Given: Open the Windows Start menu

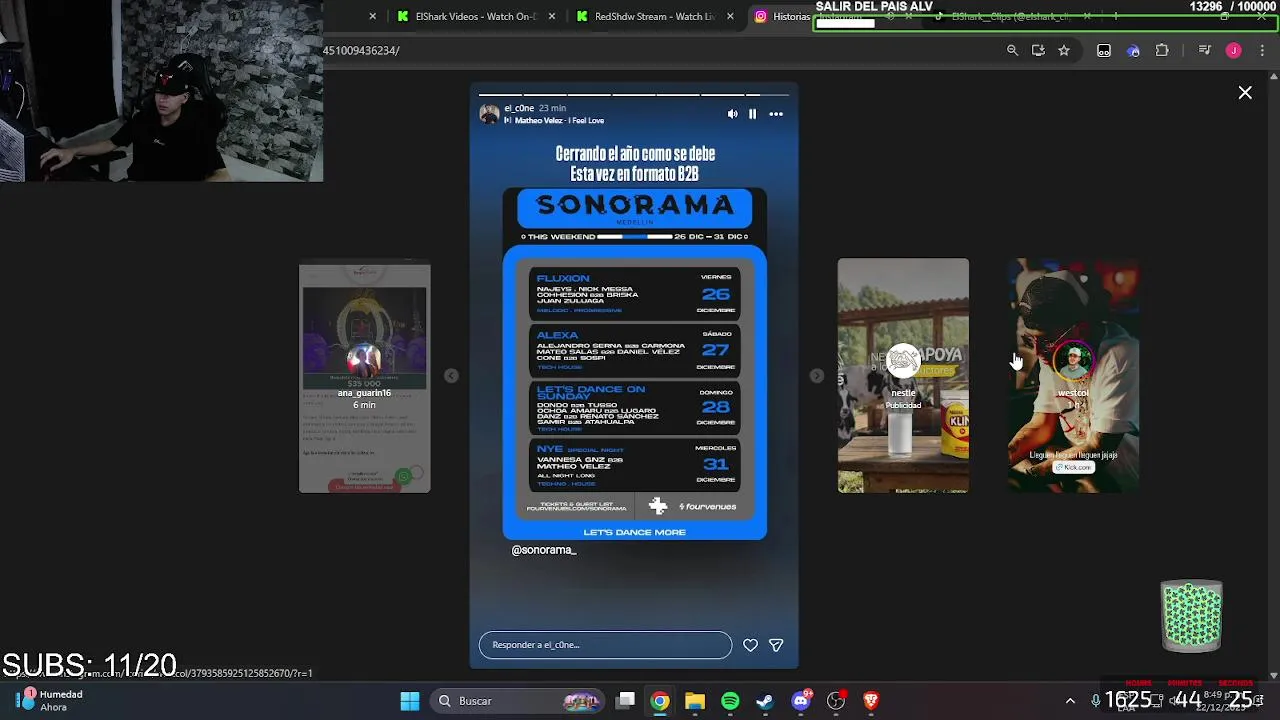Looking at the screenshot, I should click(x=410, y=701).
